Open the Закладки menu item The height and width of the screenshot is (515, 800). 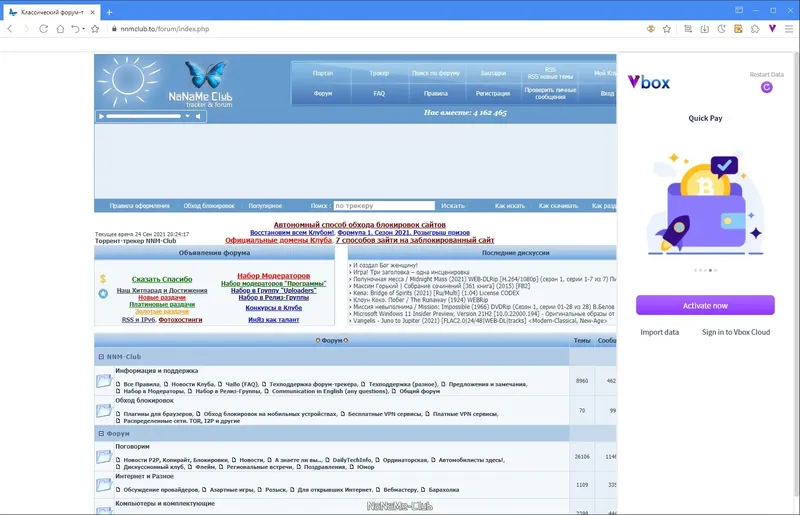click(493, 73)
